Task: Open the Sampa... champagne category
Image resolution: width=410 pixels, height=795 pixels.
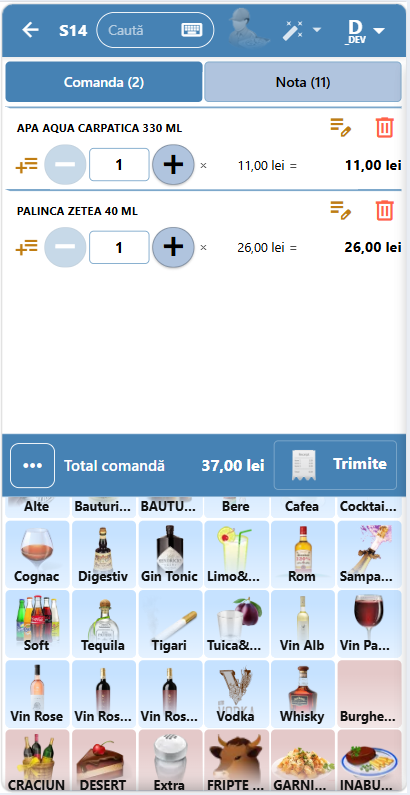Action: tap(369, 554)
